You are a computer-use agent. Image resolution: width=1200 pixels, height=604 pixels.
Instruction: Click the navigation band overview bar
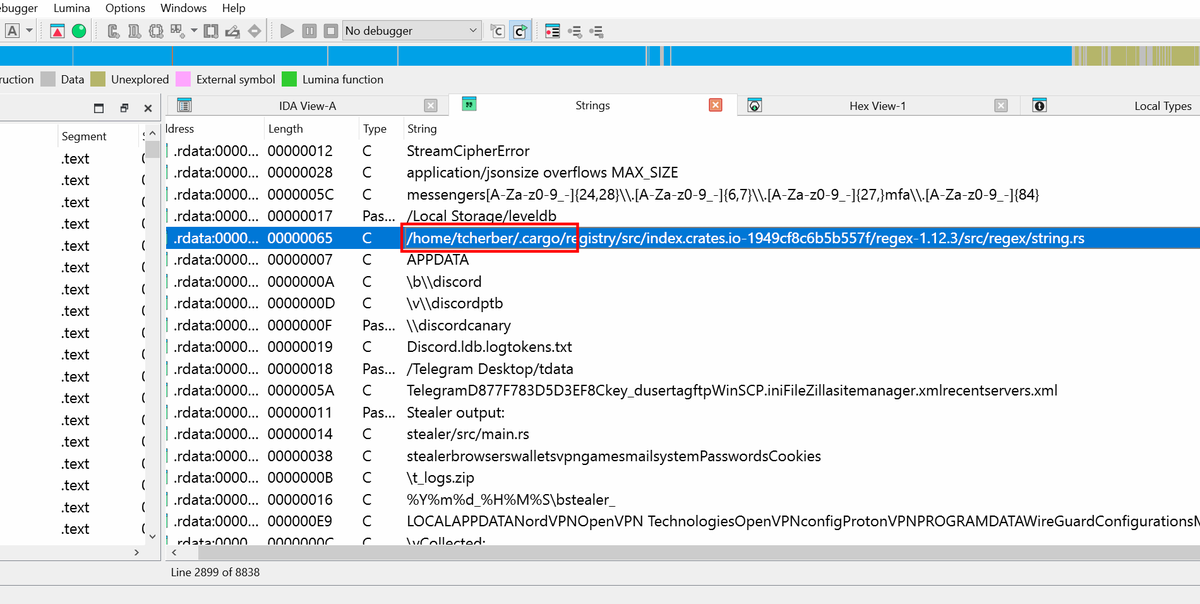(x=600, y=56)
